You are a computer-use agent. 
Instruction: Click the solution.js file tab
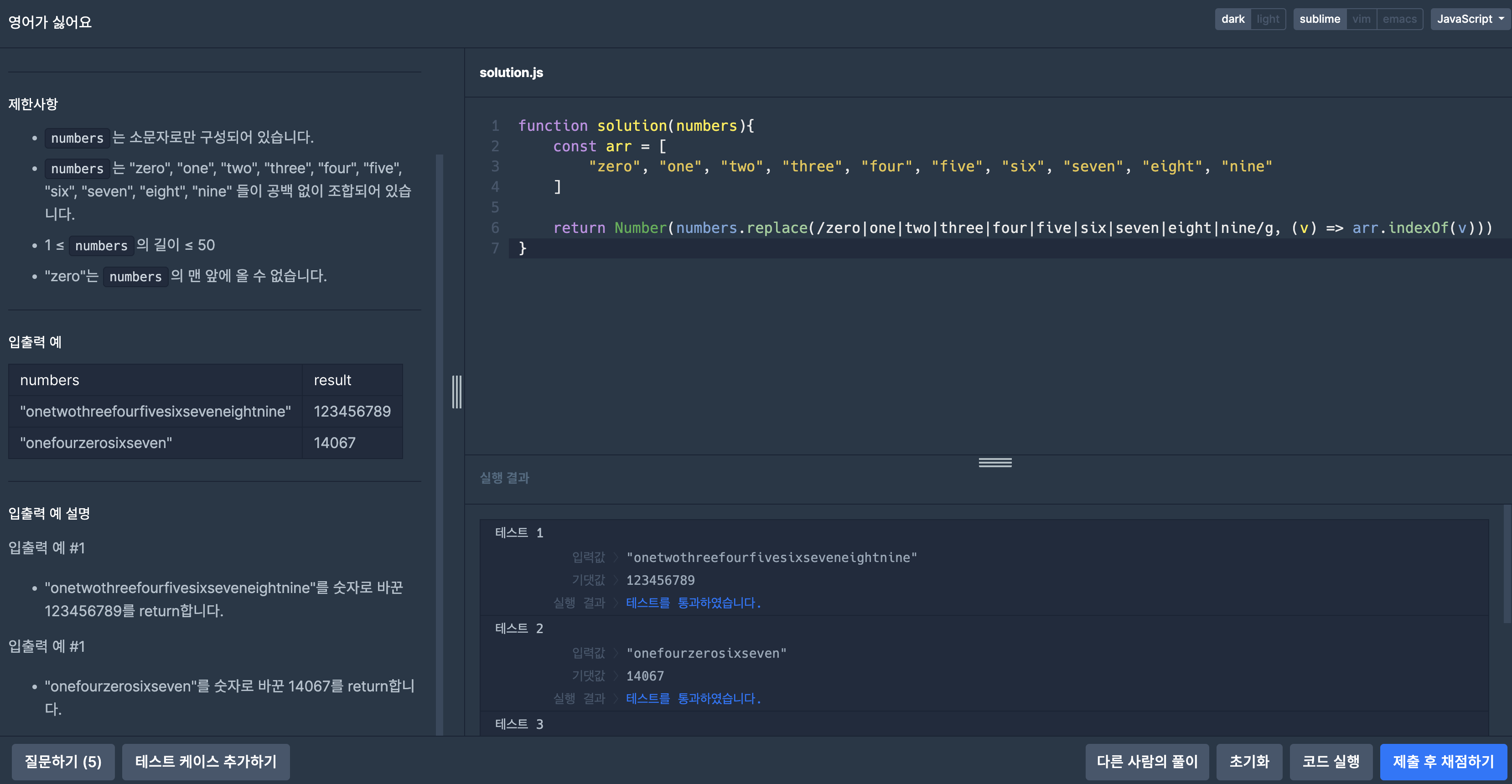click(x=511, y=73)
